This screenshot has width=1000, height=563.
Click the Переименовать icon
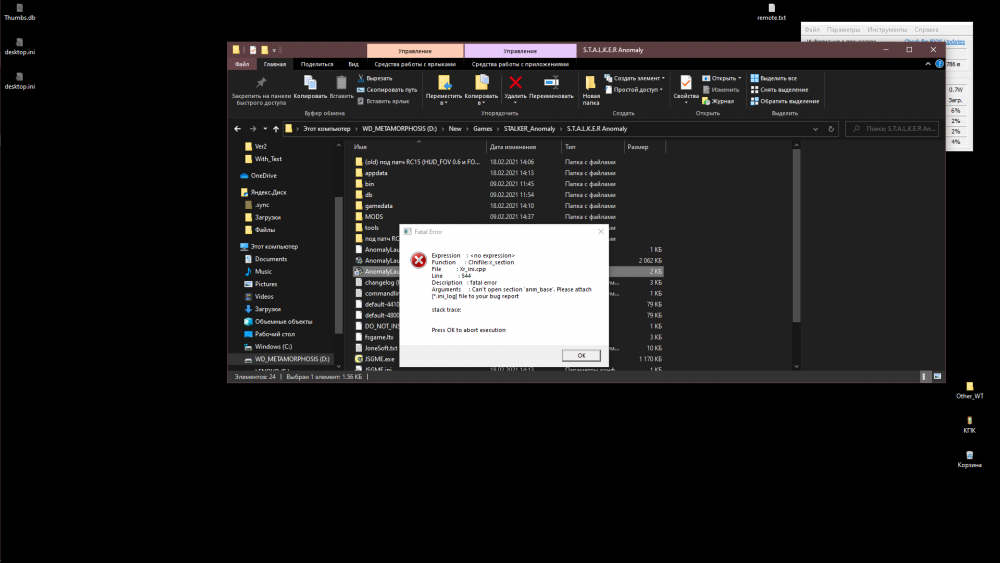coord(551,82)
